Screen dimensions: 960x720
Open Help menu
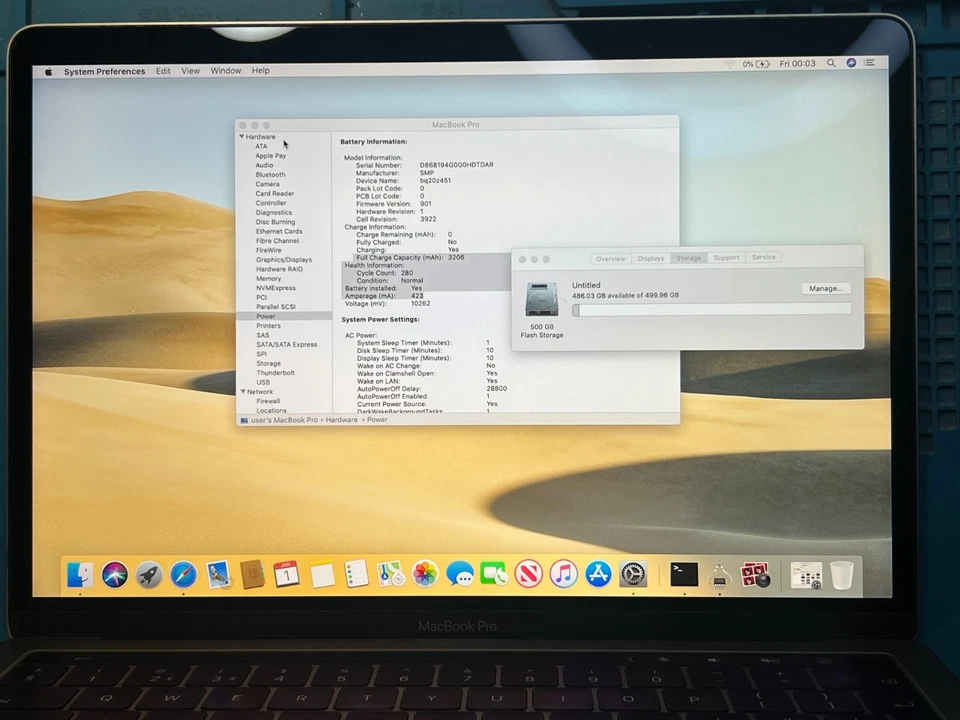pyautogui.click(x=260, y=70)
